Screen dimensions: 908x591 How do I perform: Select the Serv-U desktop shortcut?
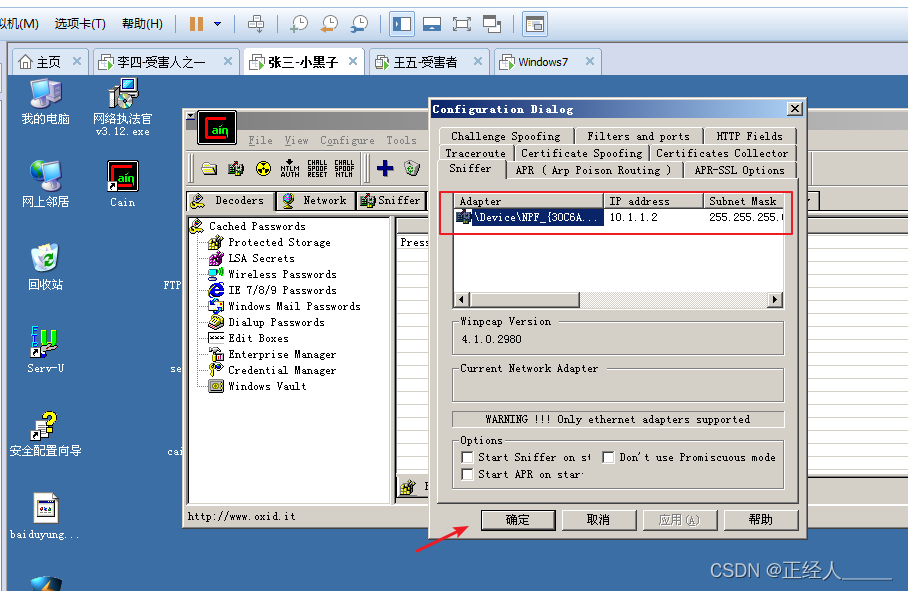coord(46,350)
